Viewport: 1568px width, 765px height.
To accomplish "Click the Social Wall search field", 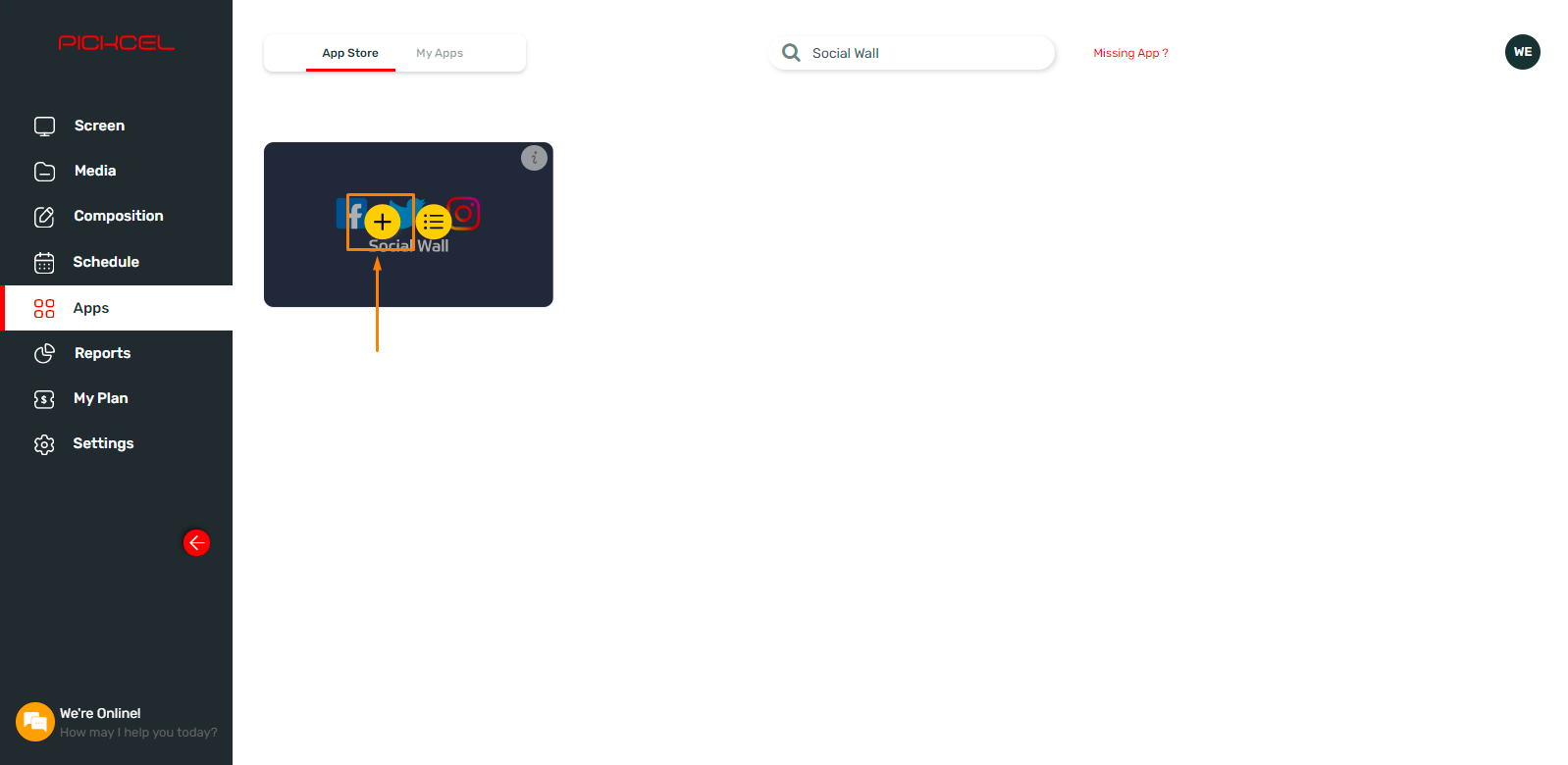I will pos(913,53).
